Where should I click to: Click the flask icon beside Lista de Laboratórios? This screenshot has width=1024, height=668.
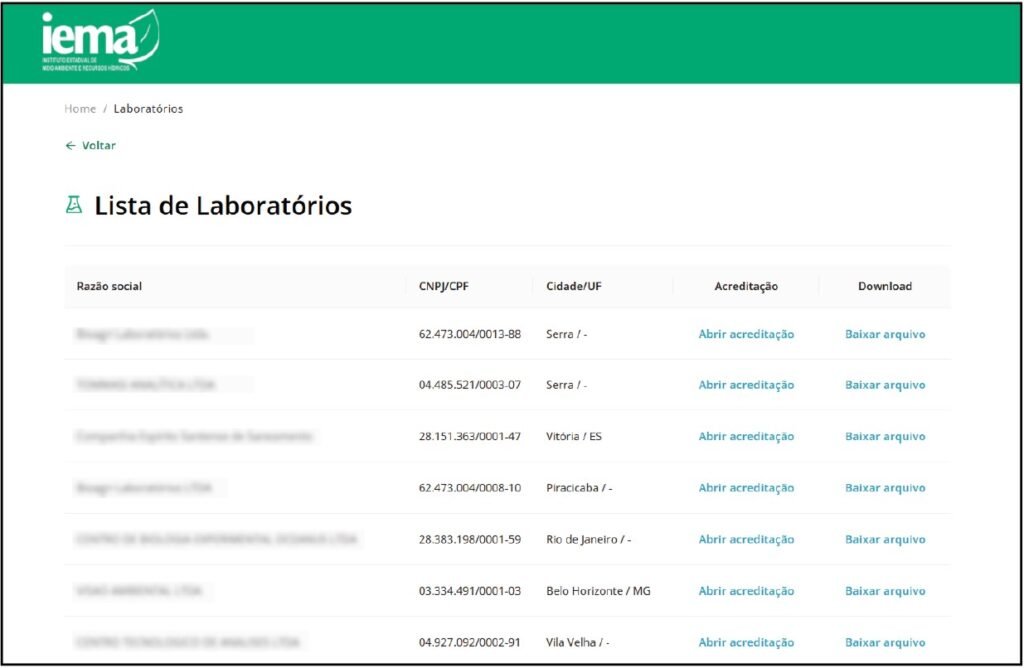[74, 206]
